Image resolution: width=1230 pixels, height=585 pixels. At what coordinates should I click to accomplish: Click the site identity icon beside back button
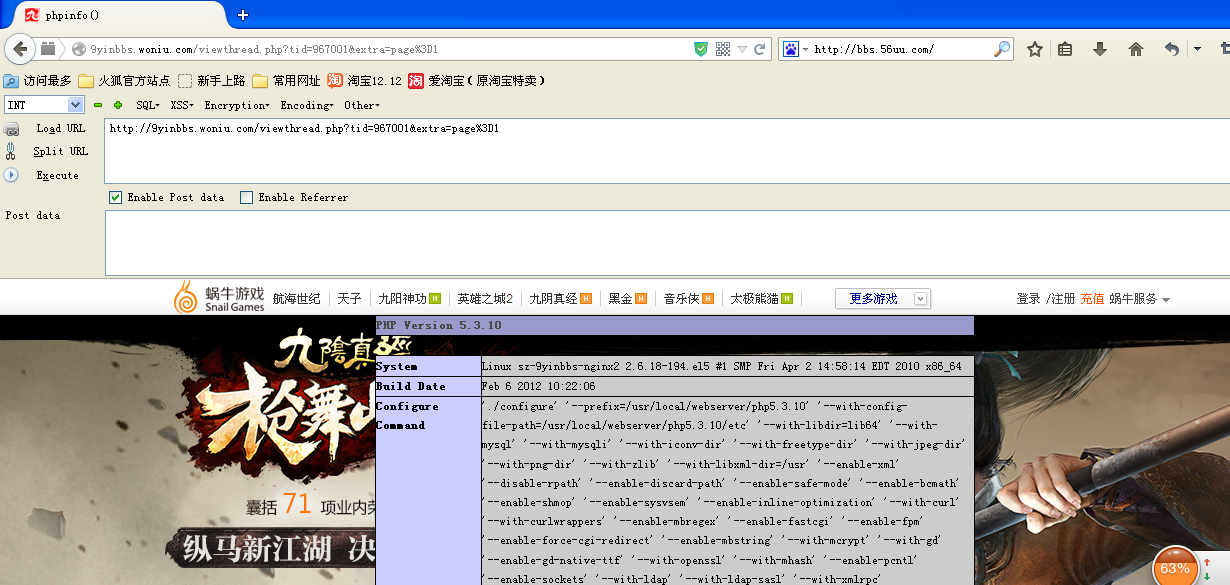click(x=48, y=49)
